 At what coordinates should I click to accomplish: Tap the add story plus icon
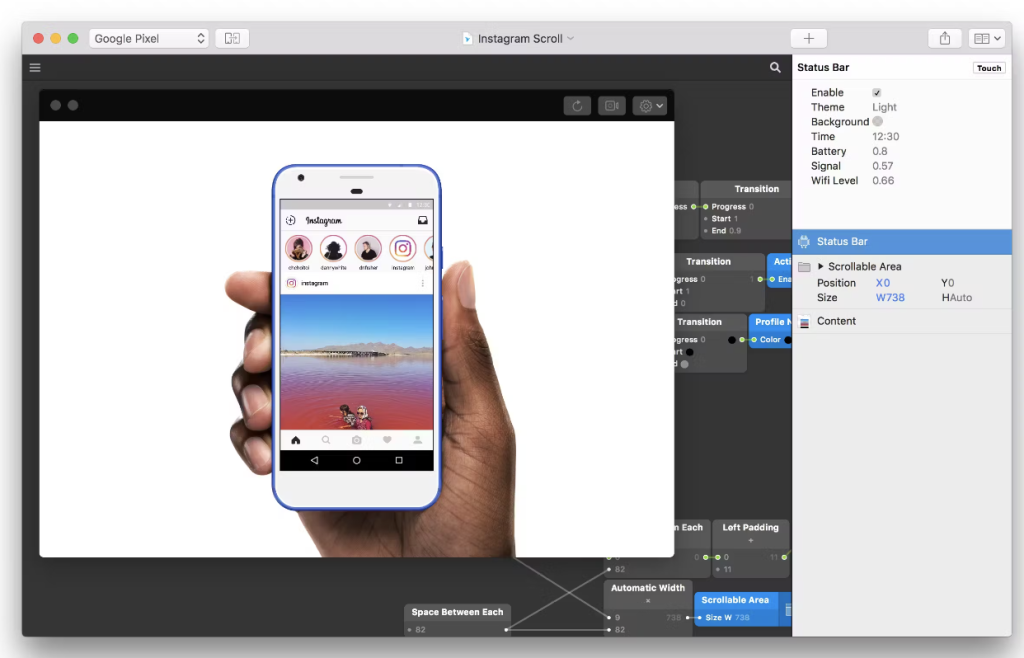[x=291, y=221]
